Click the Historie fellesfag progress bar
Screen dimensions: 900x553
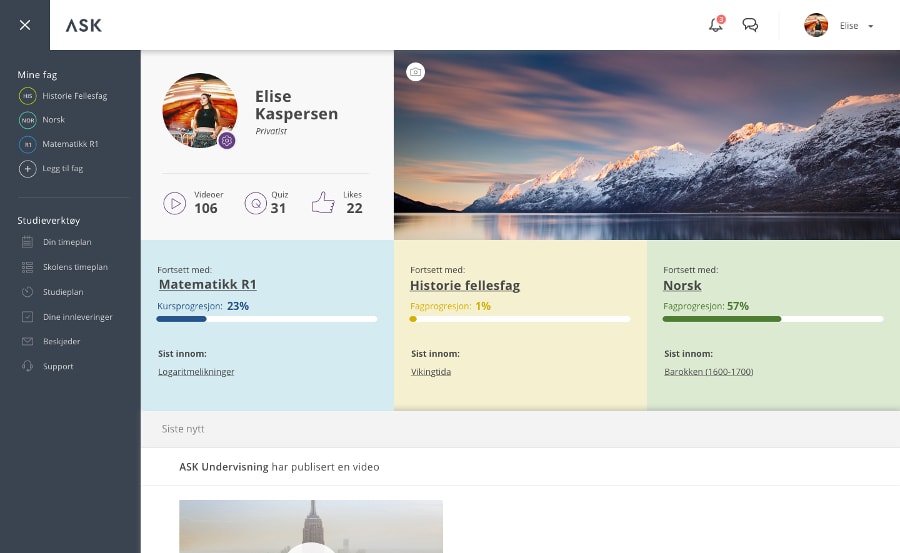pyautogui.click(x=519, y=319)
